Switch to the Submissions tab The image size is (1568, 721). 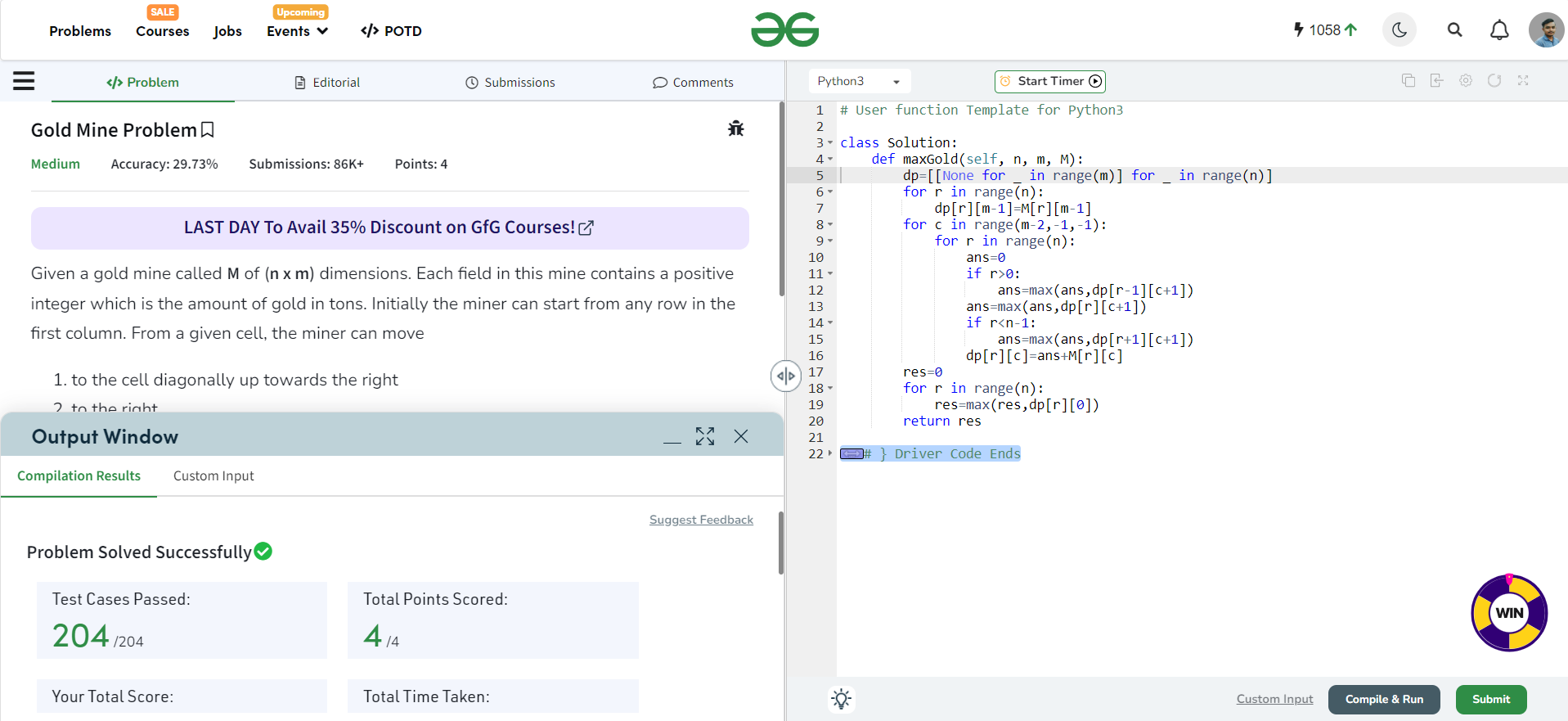pyautogui.click(x=510, y=82)
